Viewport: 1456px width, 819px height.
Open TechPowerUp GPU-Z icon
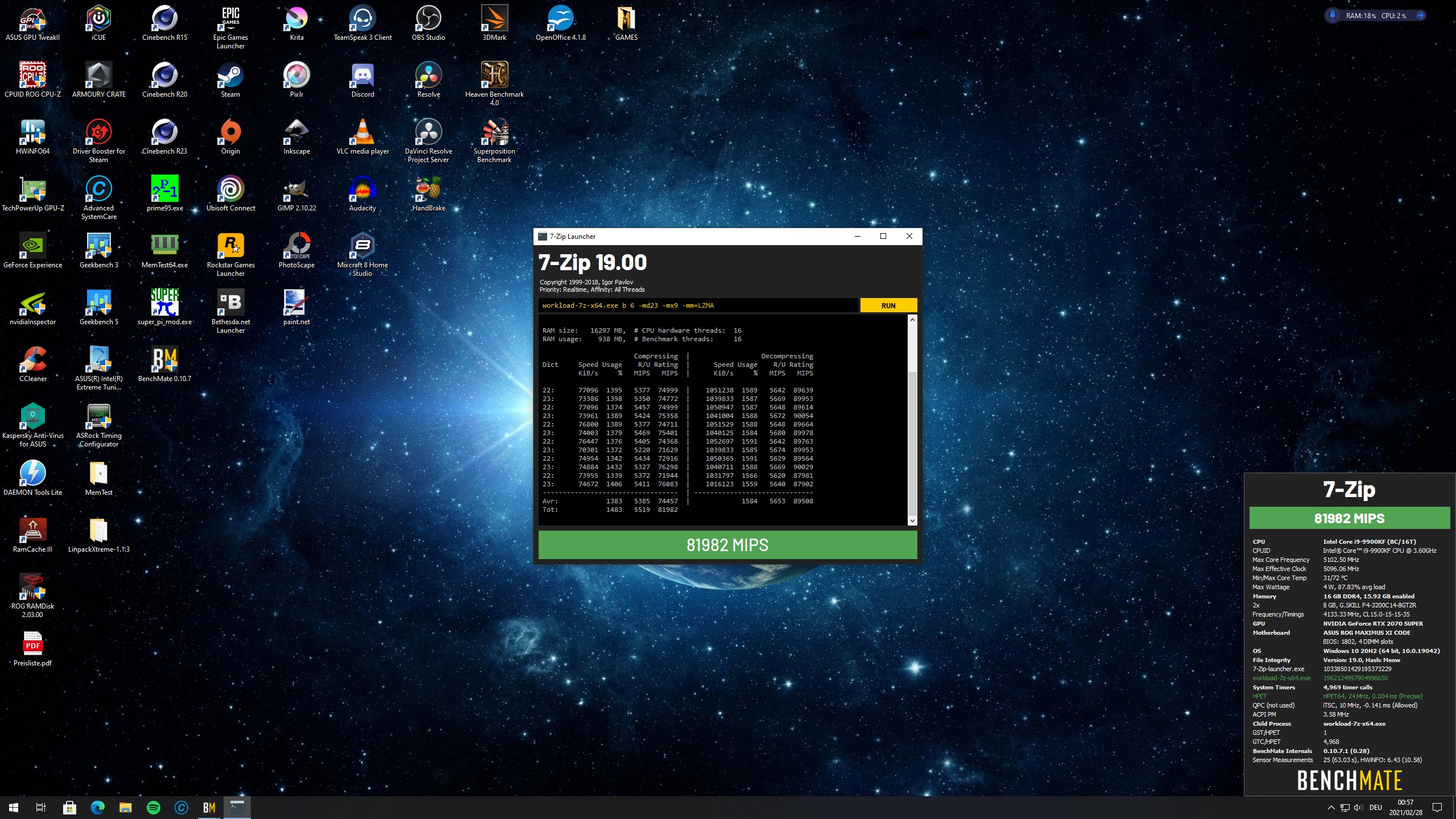[x=32, y=194]
